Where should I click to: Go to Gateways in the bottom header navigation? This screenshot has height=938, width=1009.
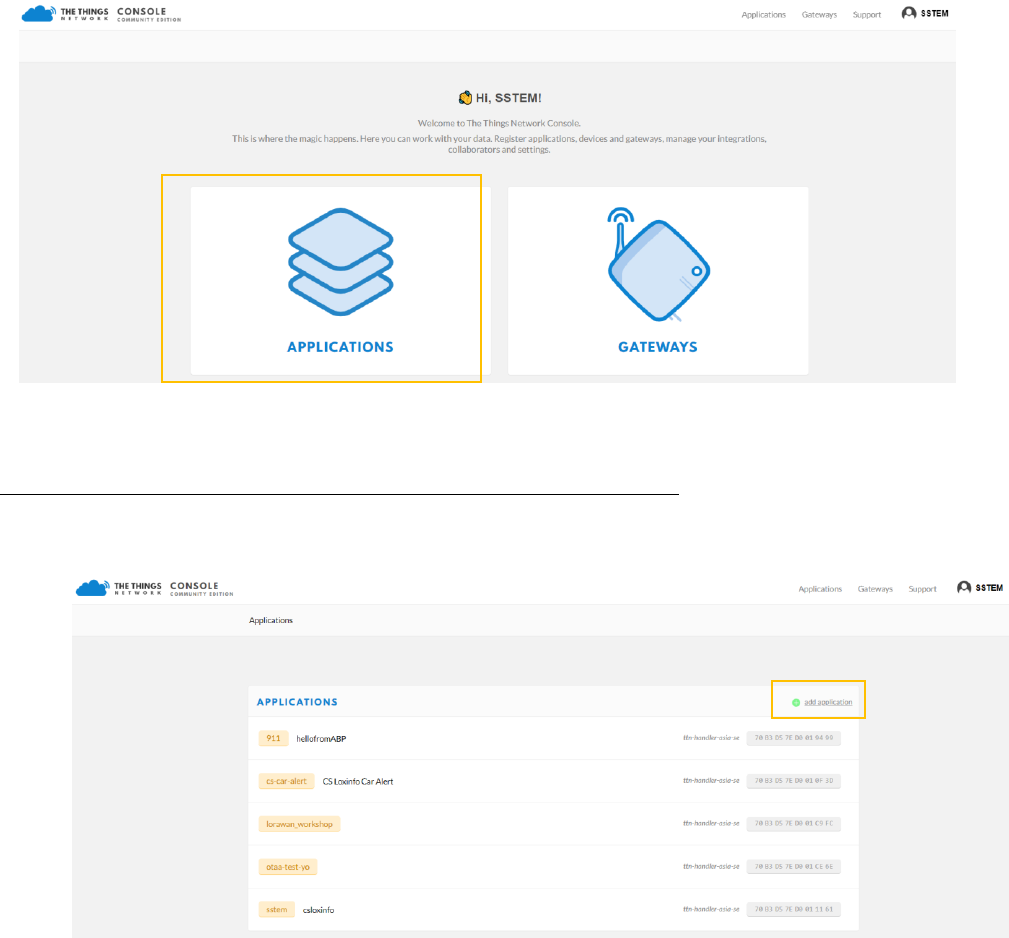(875, 589)
